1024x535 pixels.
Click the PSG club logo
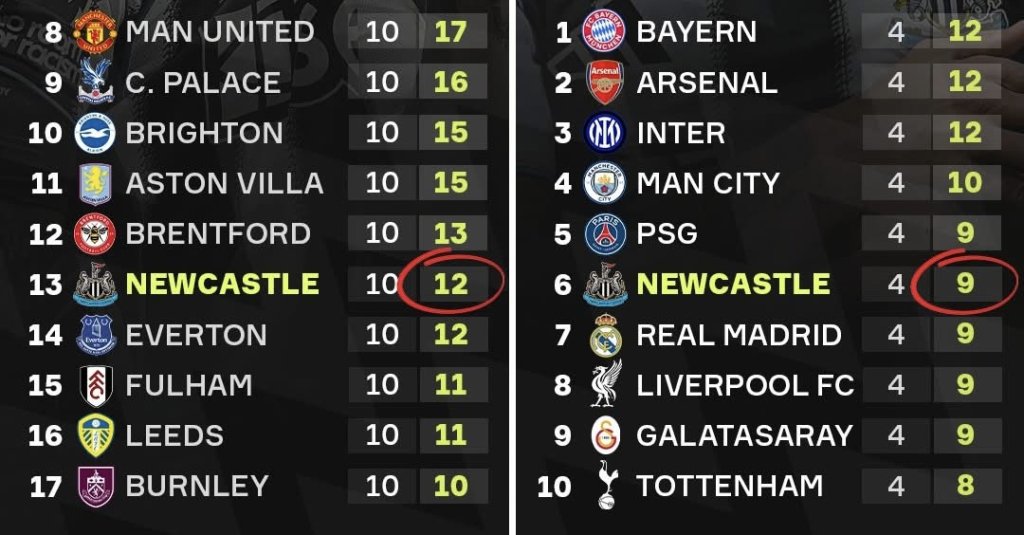pos(604,234)
